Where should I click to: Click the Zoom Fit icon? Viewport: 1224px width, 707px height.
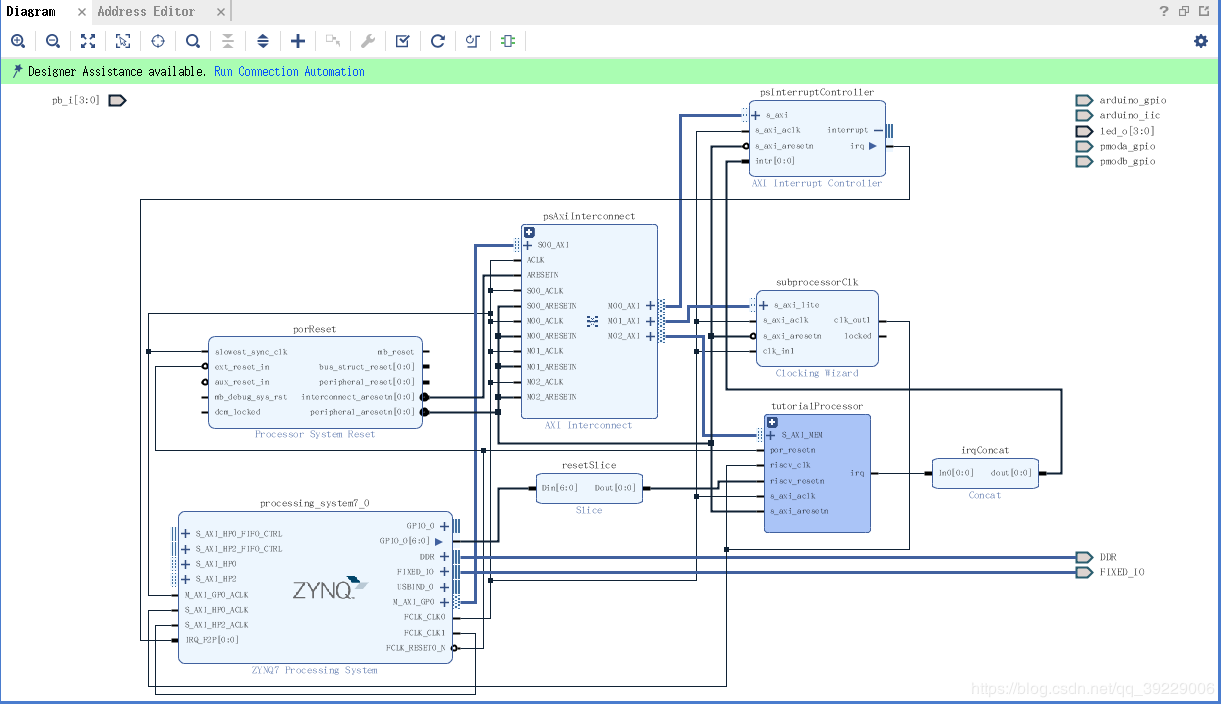click(x=88, y=41)
